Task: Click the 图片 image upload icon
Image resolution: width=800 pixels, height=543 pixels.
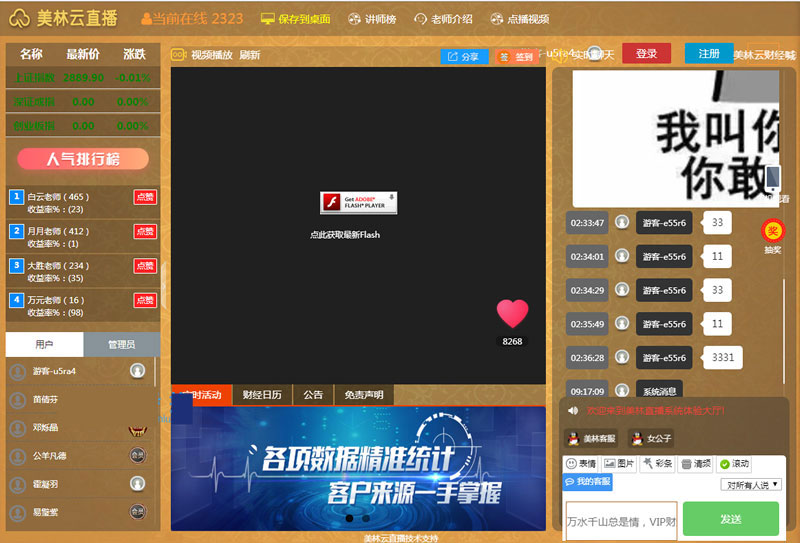Action: [x=620, y=464]
